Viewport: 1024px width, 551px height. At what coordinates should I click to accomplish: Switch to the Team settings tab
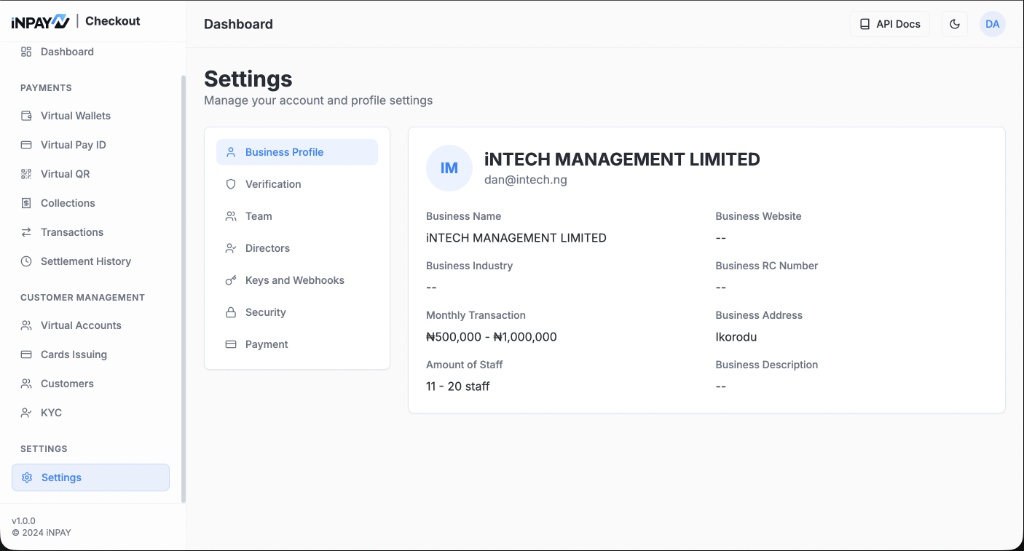pyautogui.click(x=258, y=216)
